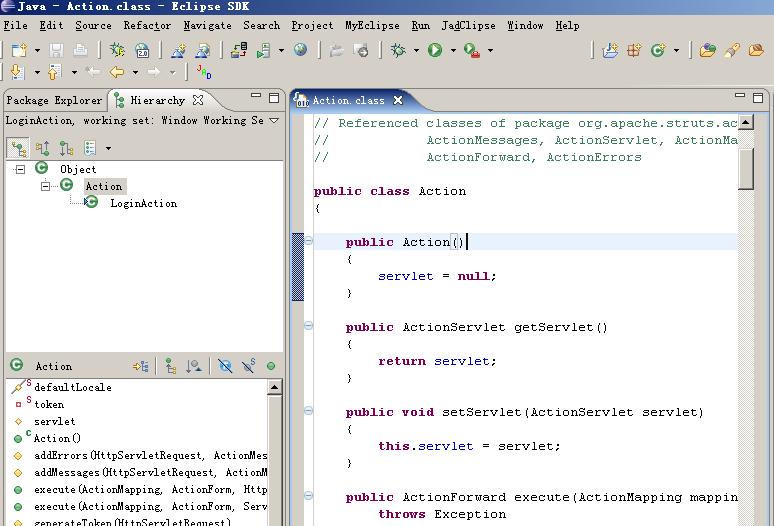Click the Previous Annotation up arrow icon

(x=54, y=72)
